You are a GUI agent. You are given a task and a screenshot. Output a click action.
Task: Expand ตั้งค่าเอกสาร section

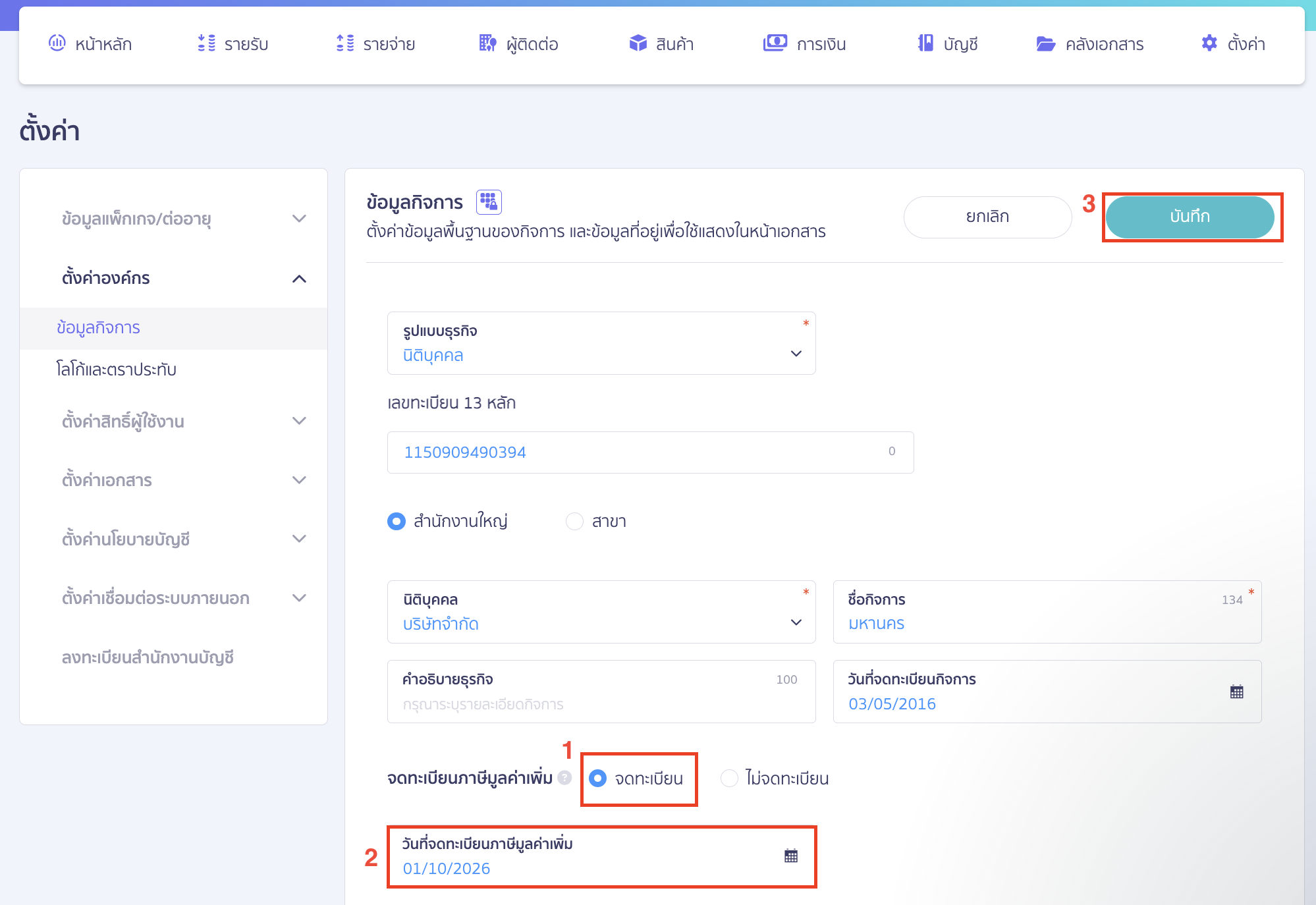pos(299,480)
